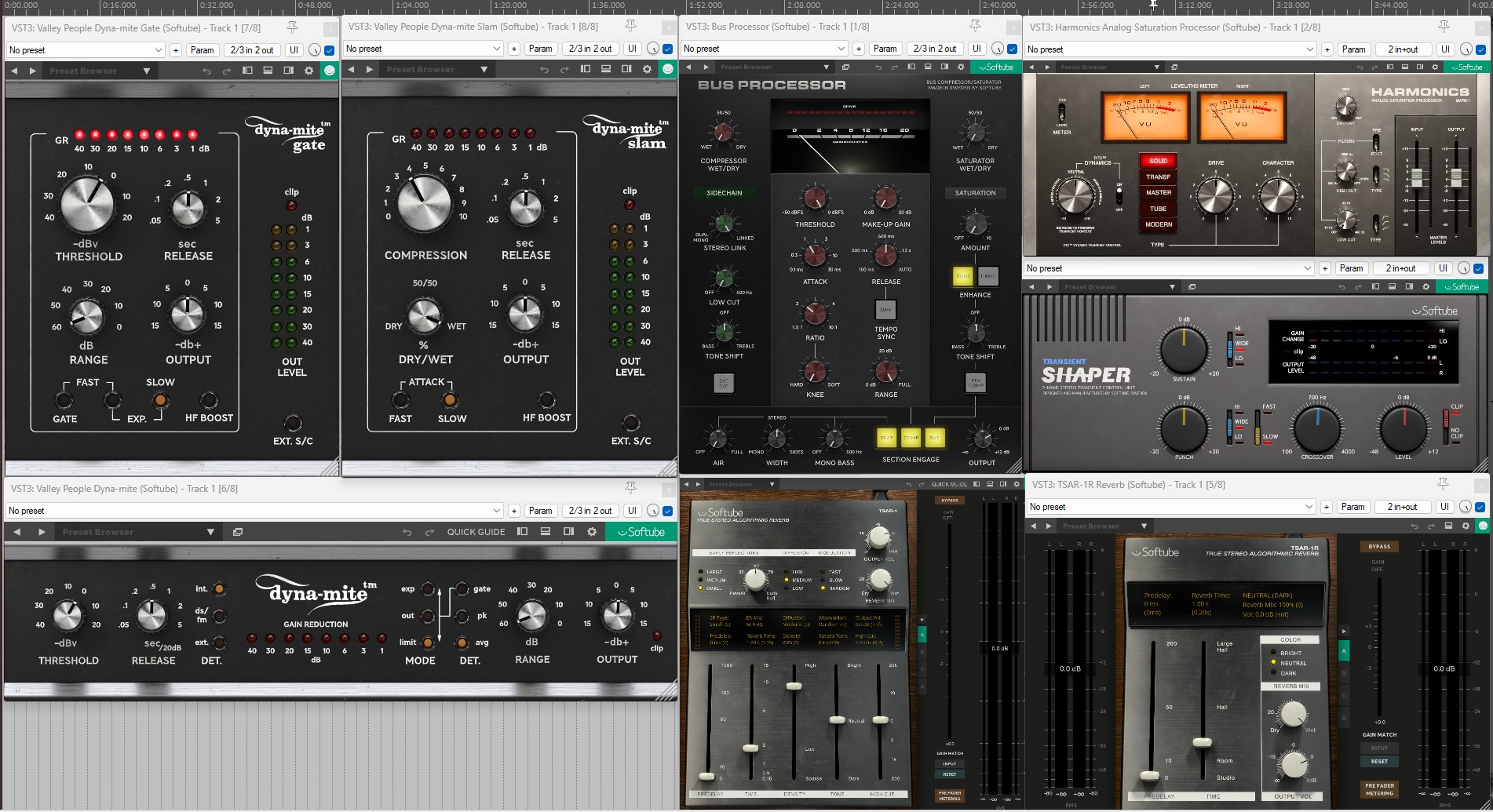Expand the COLOR selector on TSAR-1R
The image size is (1493, 812).
(1288, 639)
